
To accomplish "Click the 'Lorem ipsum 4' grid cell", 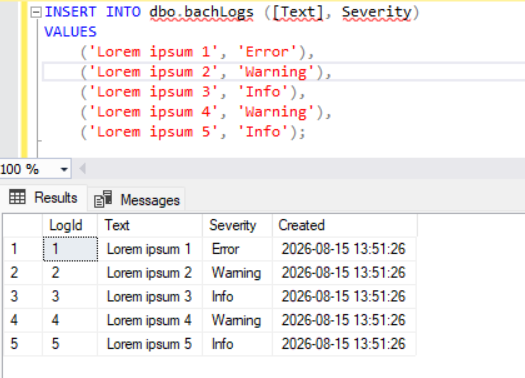I will tap(150, 320).
